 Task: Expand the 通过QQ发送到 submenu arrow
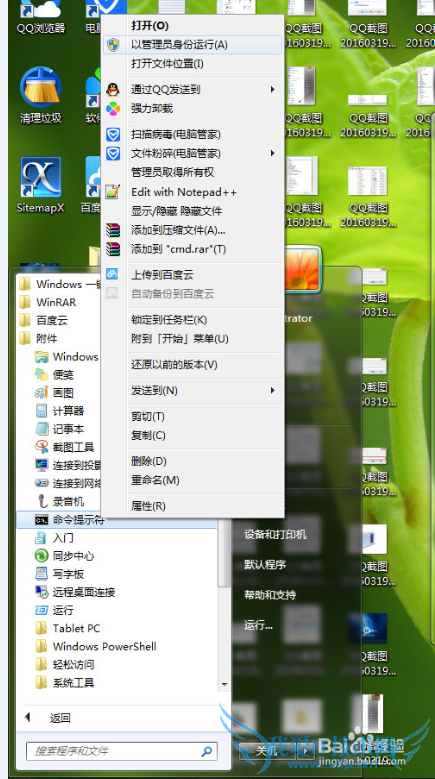tap(272, 89)
